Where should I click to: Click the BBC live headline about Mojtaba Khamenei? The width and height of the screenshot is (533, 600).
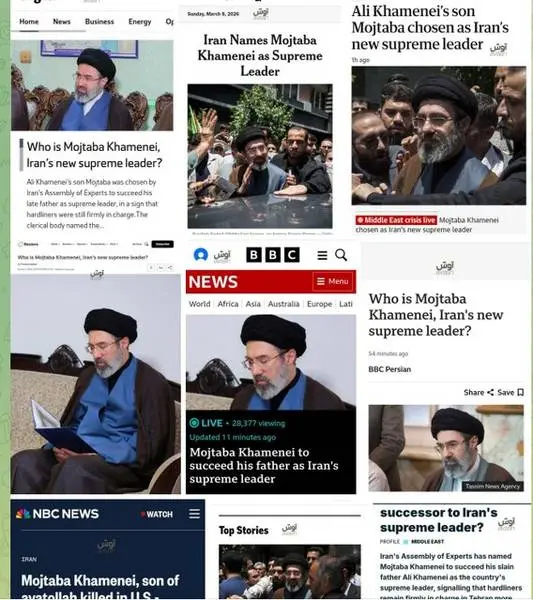click(x=264, y=465)
